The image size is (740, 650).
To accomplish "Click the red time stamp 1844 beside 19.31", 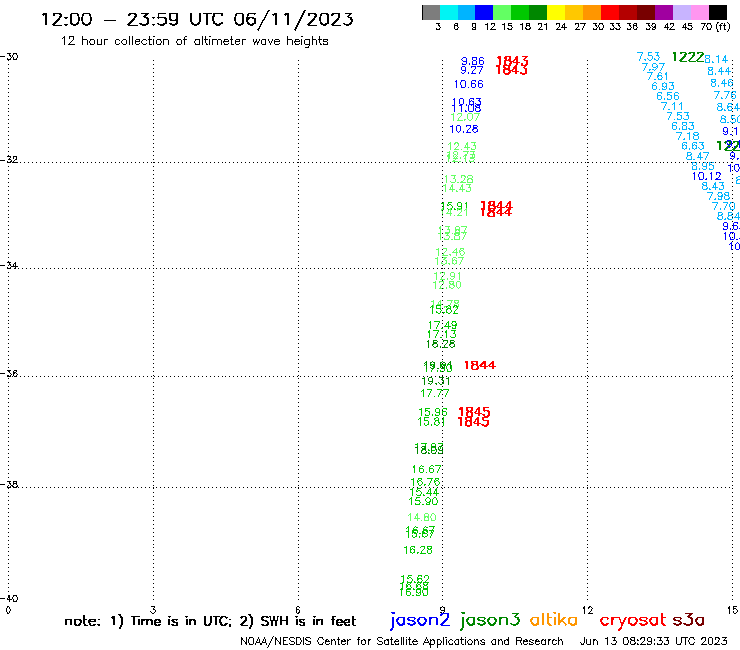I will [480, 365].
